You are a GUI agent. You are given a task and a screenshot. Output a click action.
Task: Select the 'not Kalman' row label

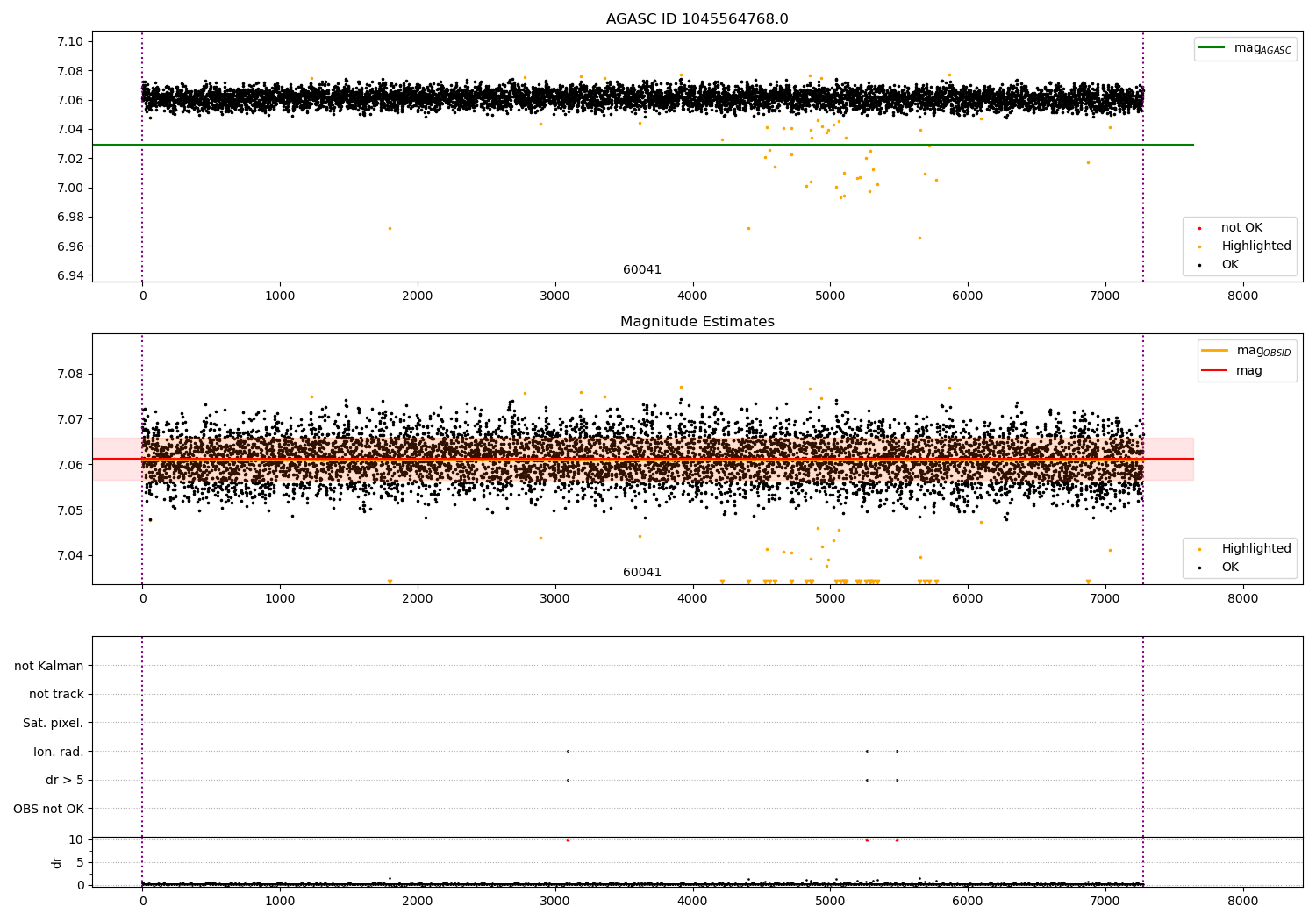click(x=49, y=666)
